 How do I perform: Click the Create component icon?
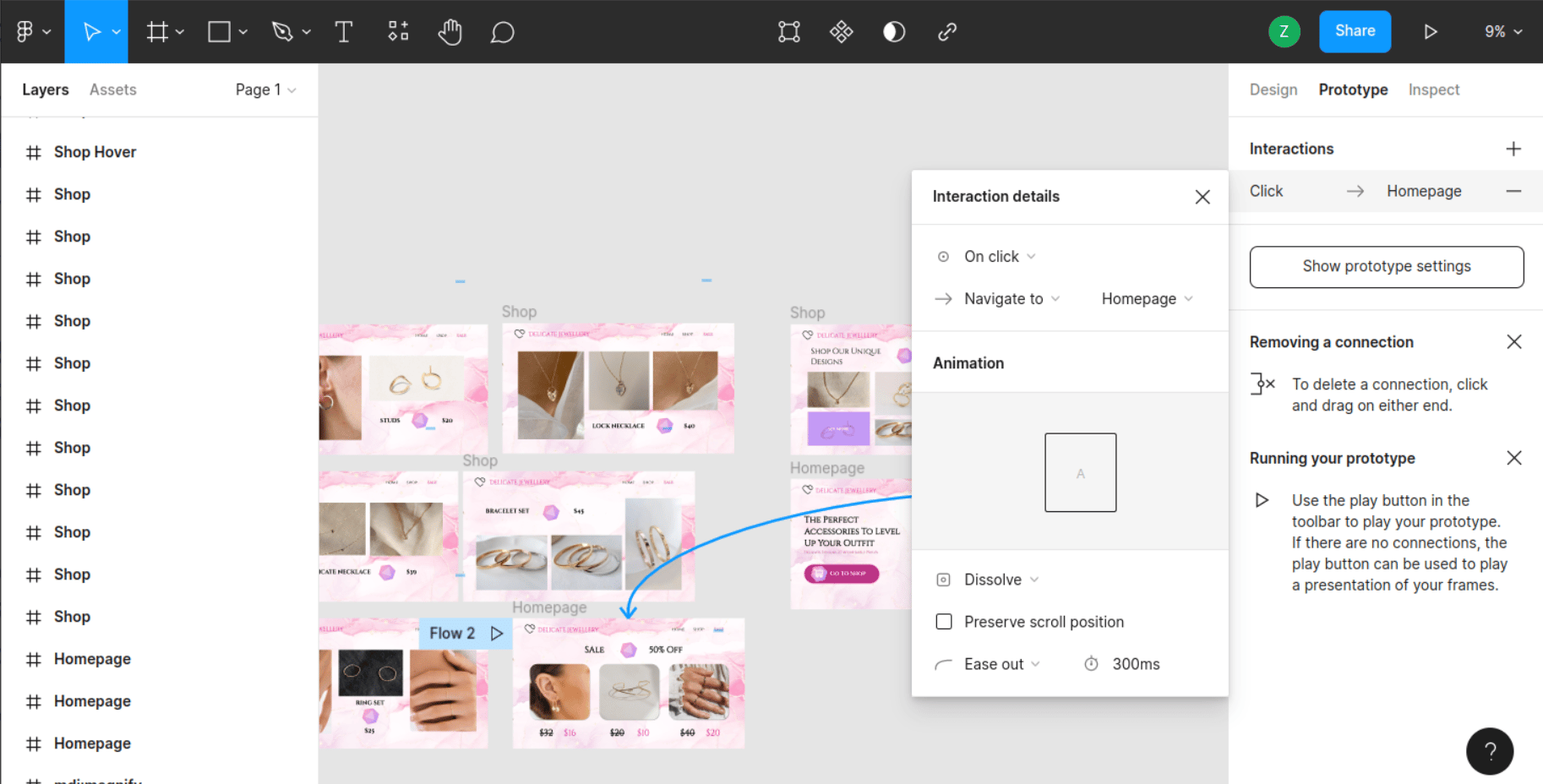pos(841,31)
